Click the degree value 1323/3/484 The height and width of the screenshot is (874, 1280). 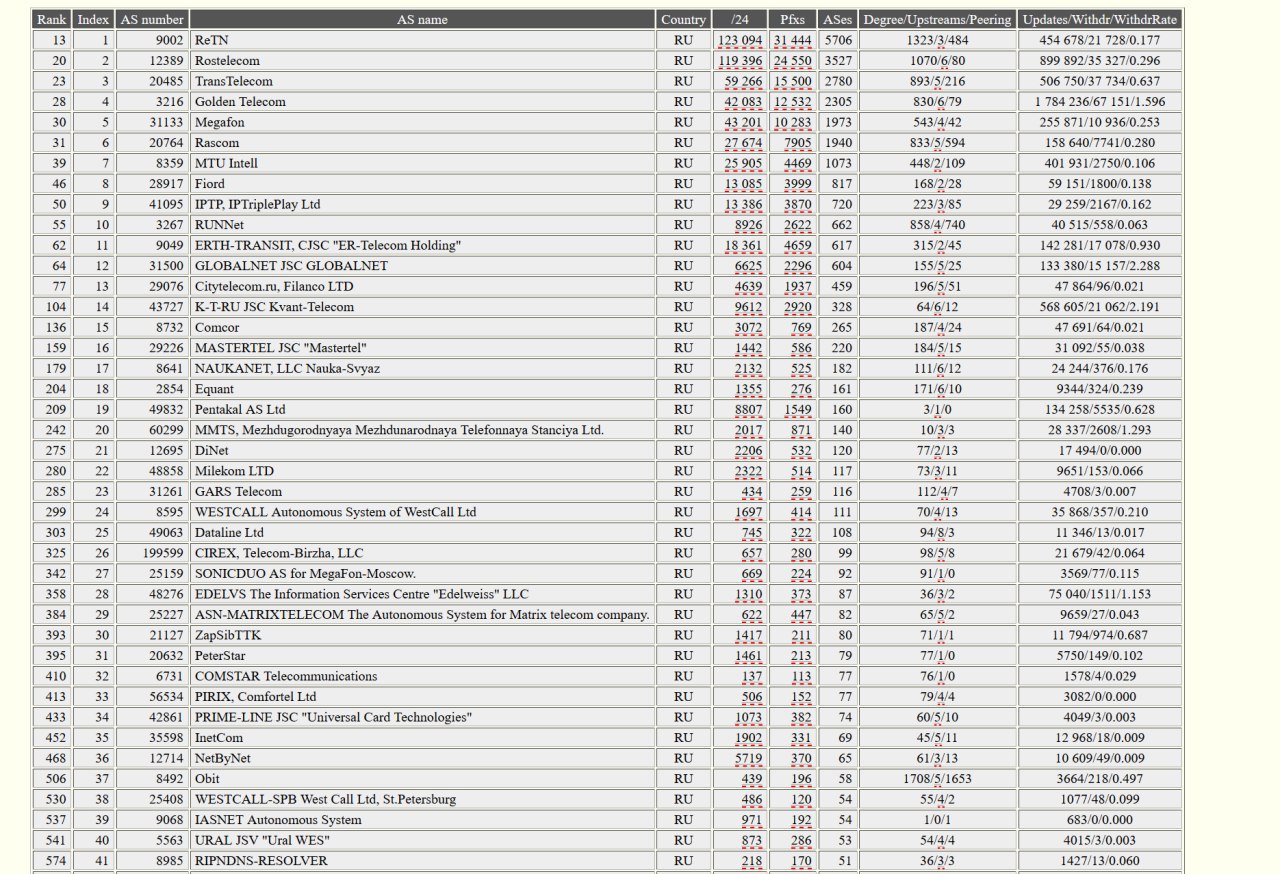[x=937, y=40]
